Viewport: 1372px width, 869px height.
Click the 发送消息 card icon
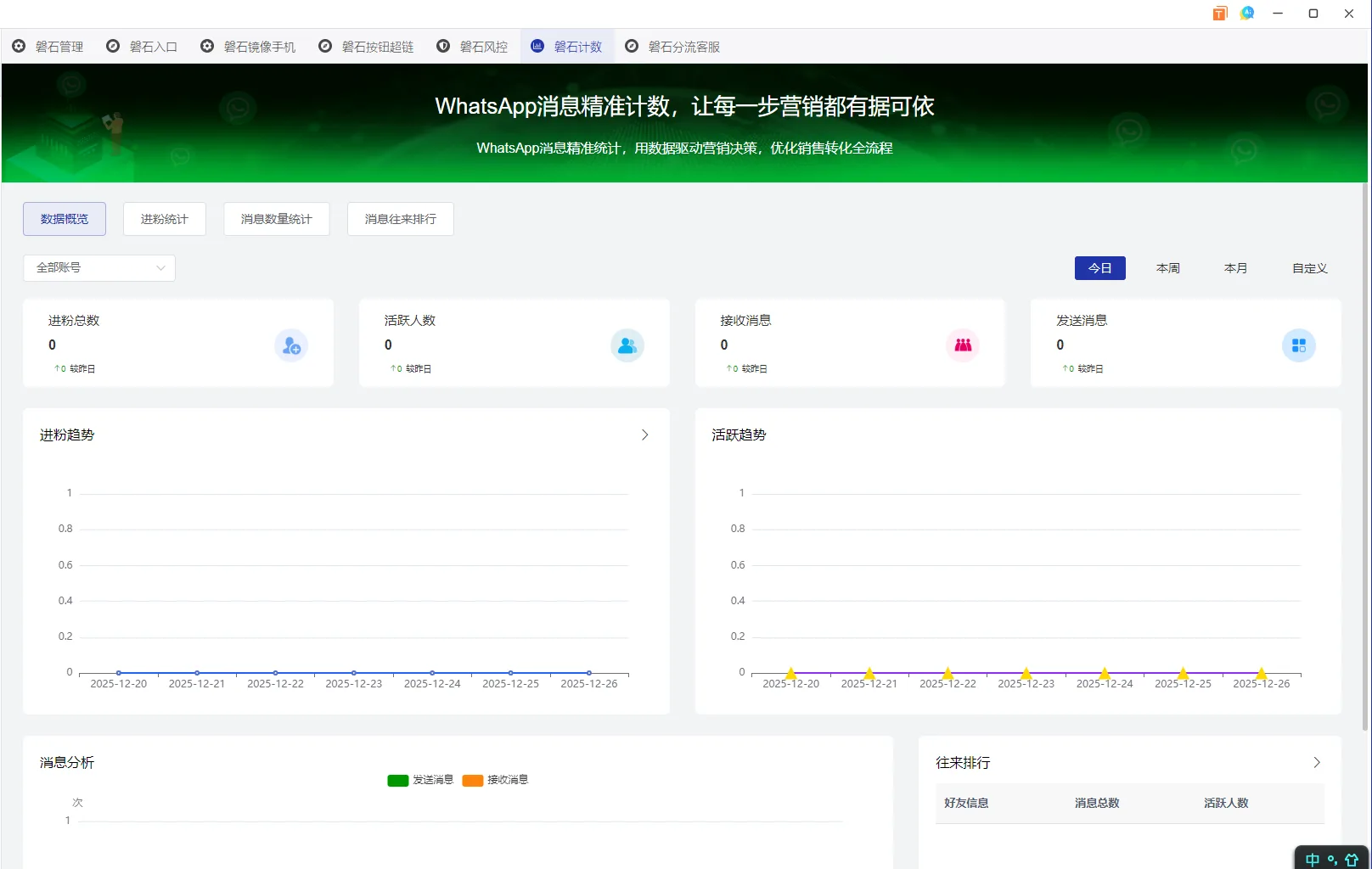point(1298,345)
